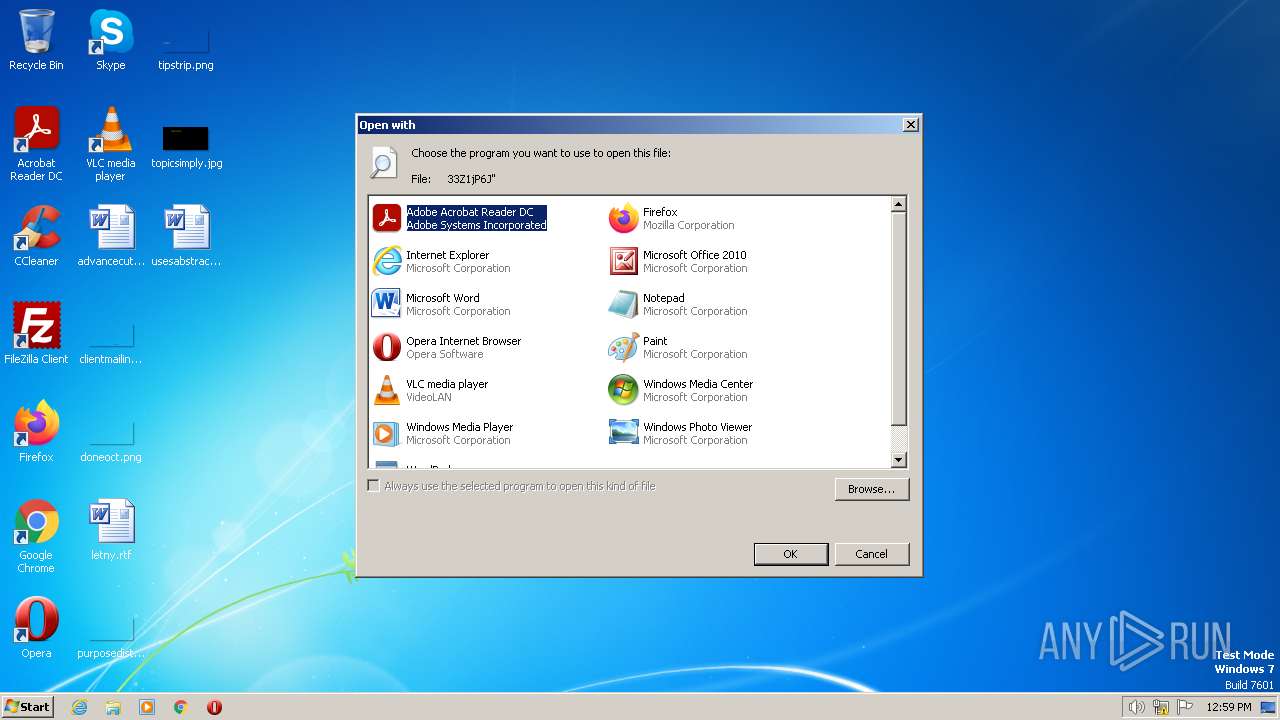The height and width of the screenshot is (720, 1280).
Task: Launch Internet Explorer from the taskbar
Action: [80, 707]
